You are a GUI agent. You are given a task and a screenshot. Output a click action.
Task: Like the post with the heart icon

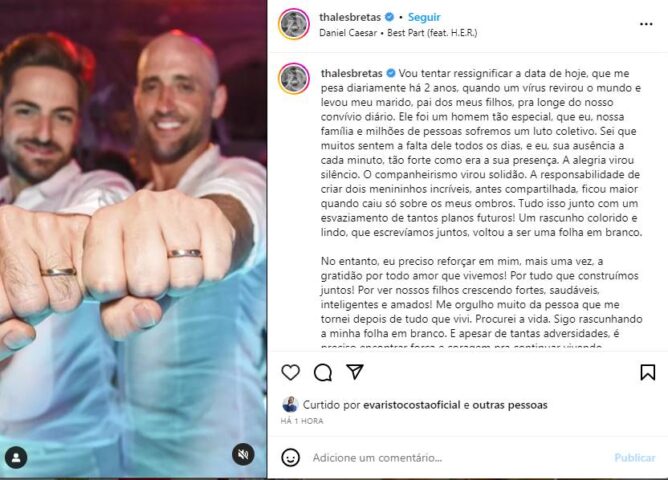click(x=291, y=372)
